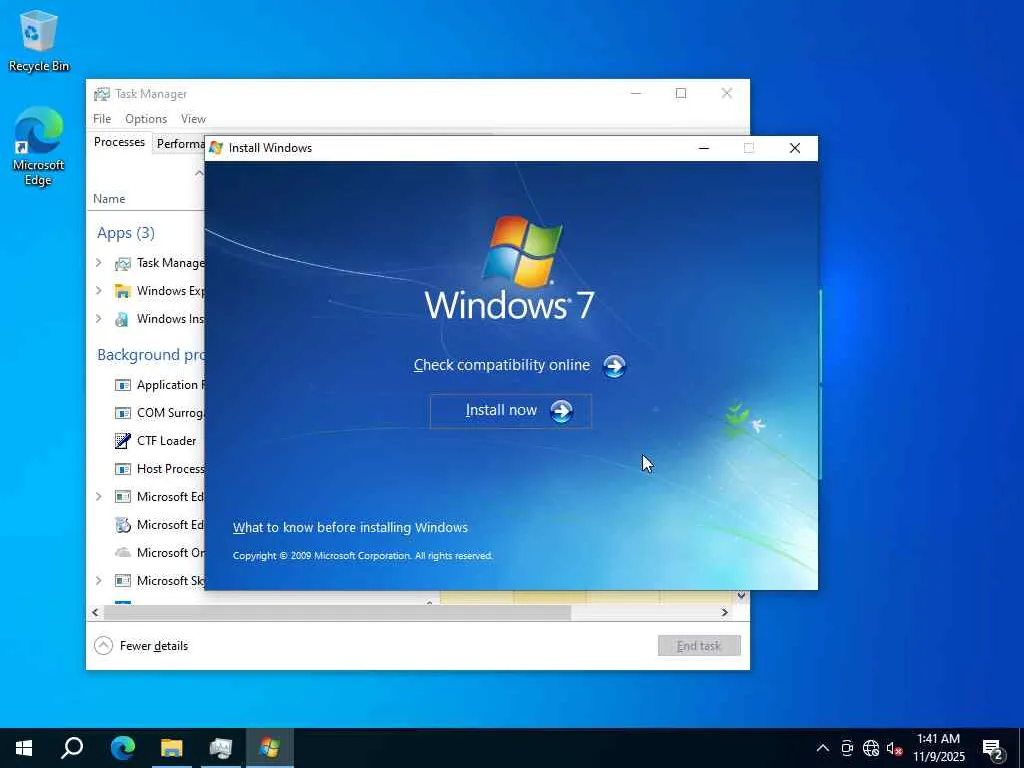Viewport: 1024px width, 768px height.
Task: Click the taskbar Search magnifier icon
Action: pos(72,748)
